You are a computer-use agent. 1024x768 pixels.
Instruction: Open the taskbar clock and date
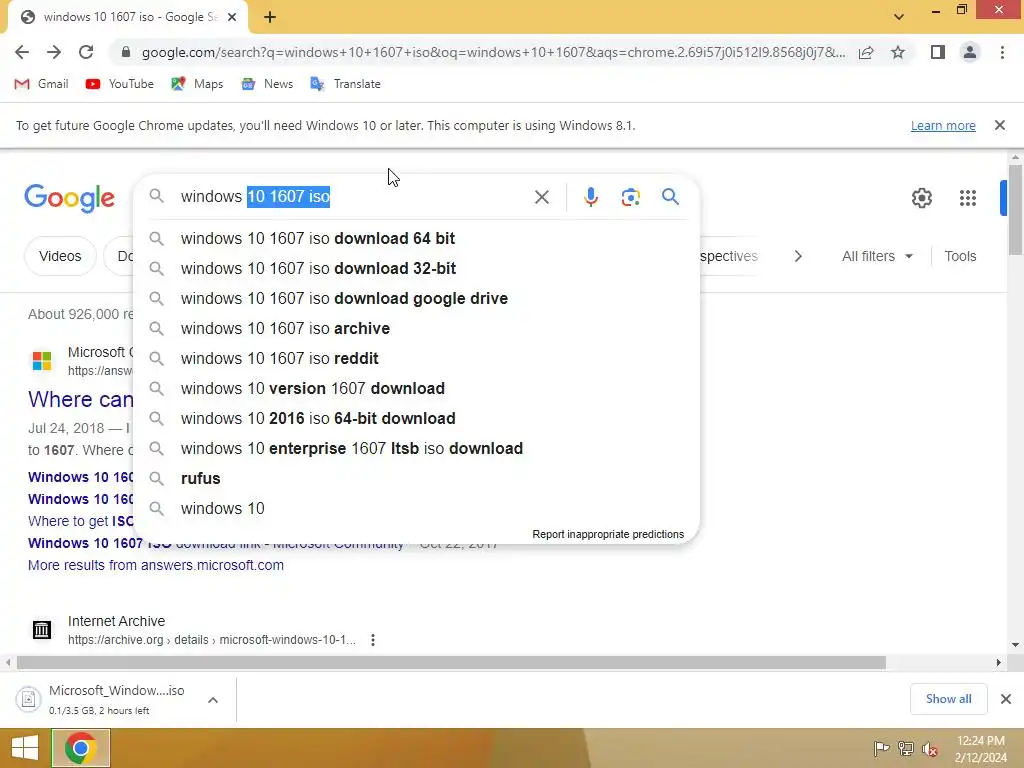click(980, 749)
